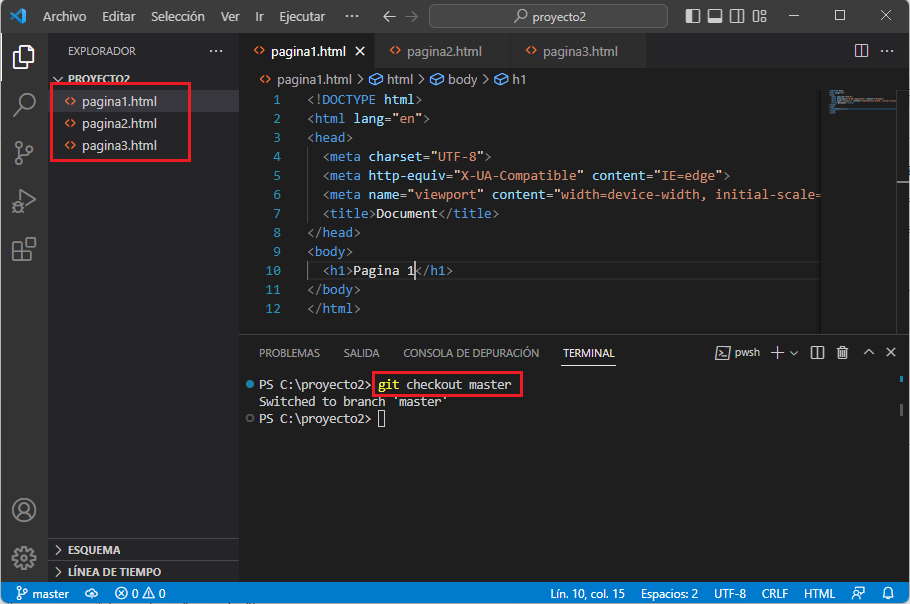
Task: Toggle the secondary side bar layout icon
Action: (737, 16)
